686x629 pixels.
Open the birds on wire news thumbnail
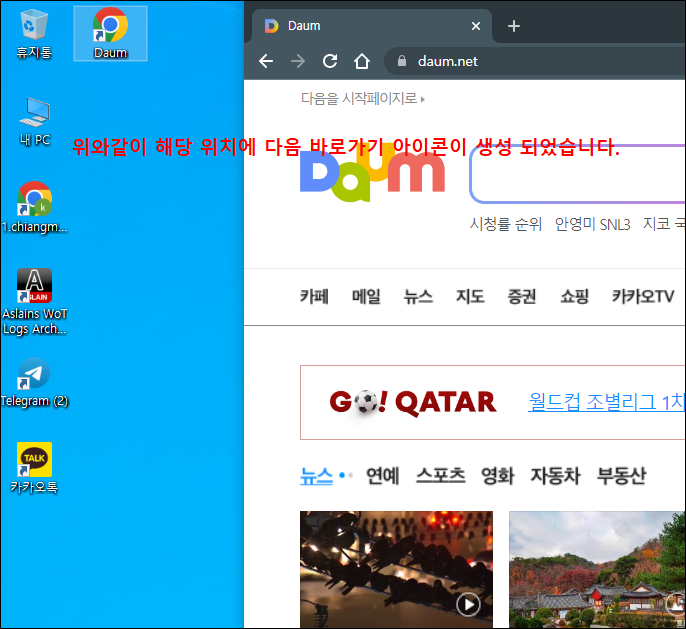396,570
